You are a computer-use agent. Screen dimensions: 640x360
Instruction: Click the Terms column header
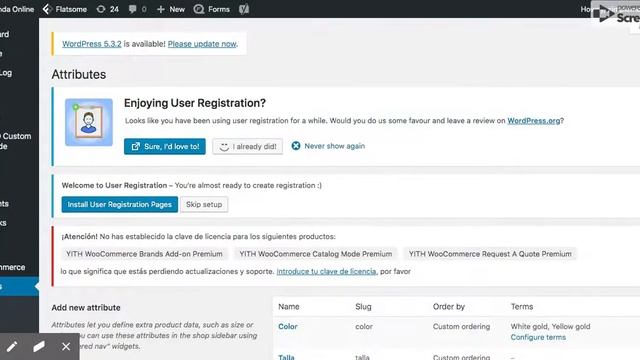click(522, 307)
